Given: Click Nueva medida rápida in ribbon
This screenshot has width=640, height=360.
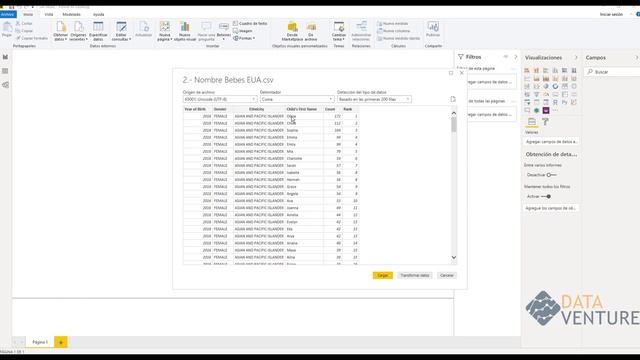Looking at the screenshot, I should [398, 38].
